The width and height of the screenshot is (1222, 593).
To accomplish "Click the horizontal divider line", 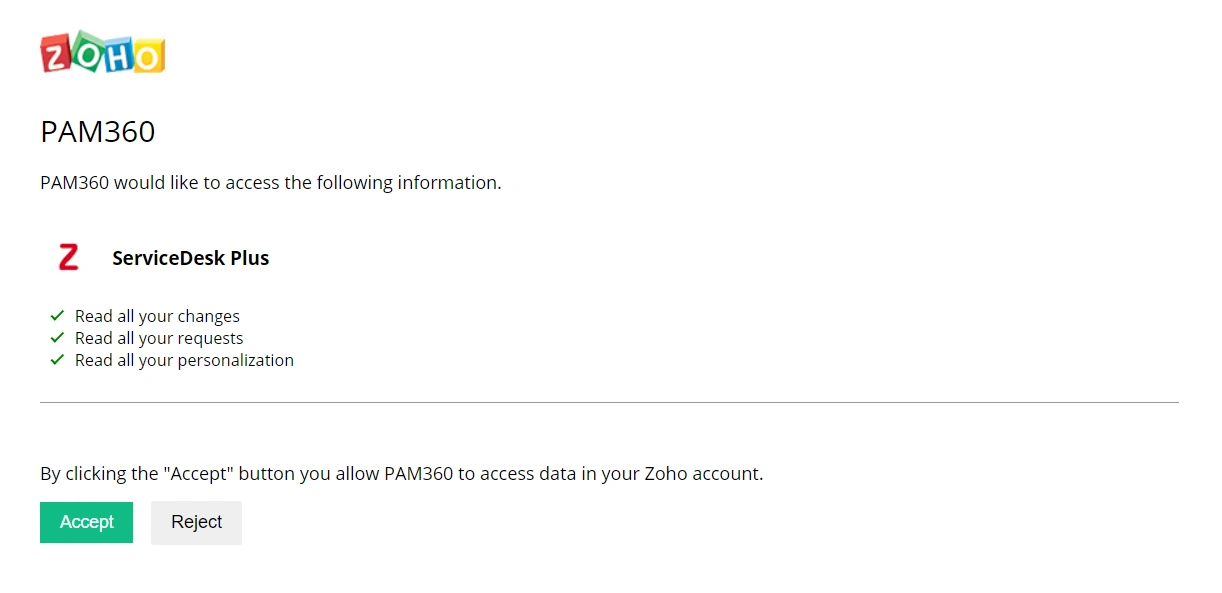I will coord(609,402).
